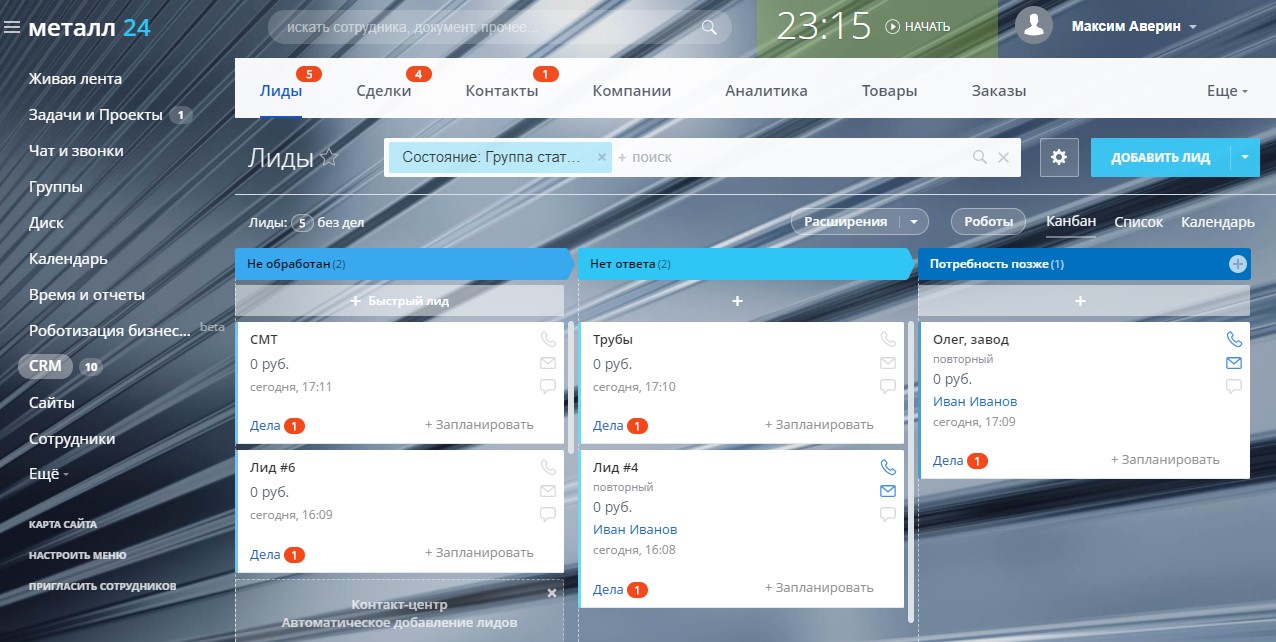
Task: Clear the leads filter with X icon
Action: [x=1004, y=157]
